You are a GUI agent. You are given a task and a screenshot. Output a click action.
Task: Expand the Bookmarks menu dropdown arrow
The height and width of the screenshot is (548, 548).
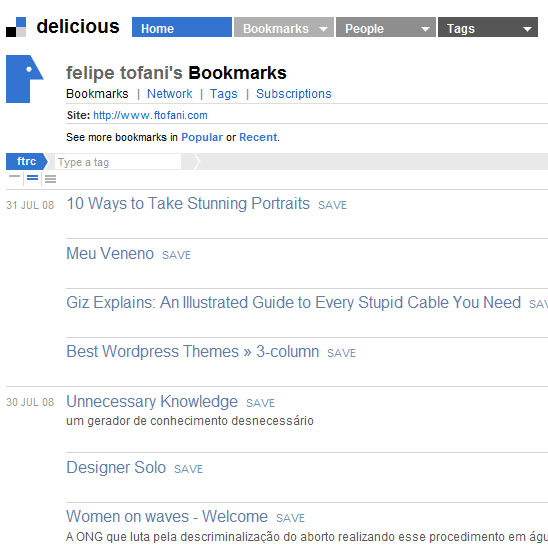tap(324, 29)
